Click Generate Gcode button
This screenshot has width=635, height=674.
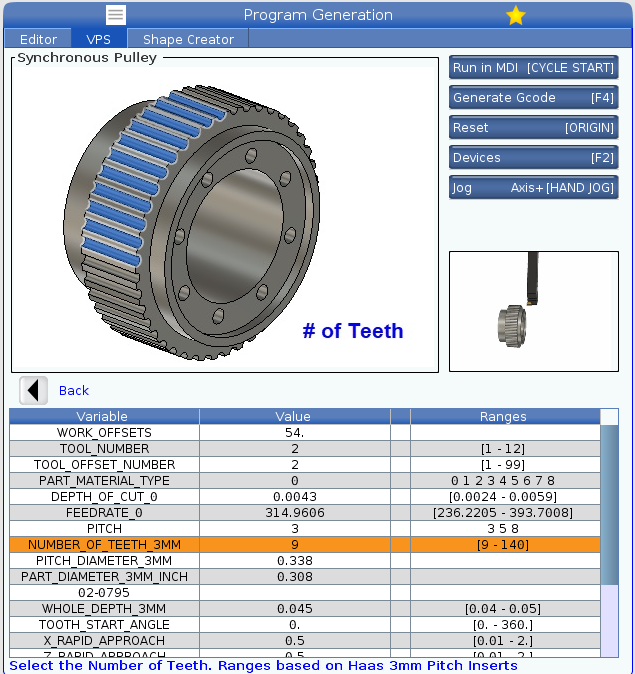(534, 98)
